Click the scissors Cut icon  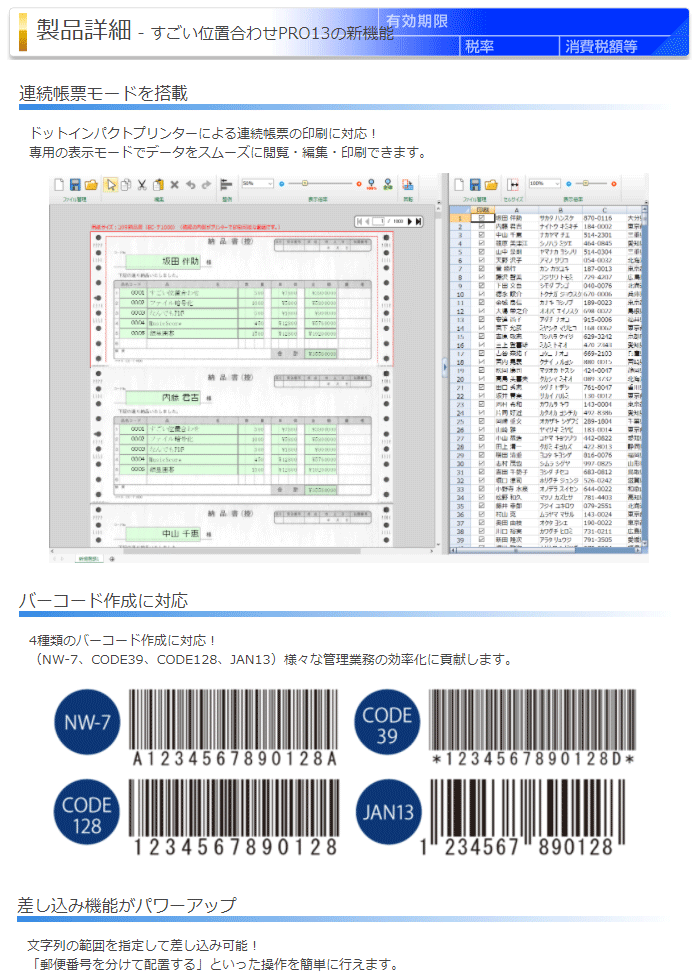pos(142,184)
